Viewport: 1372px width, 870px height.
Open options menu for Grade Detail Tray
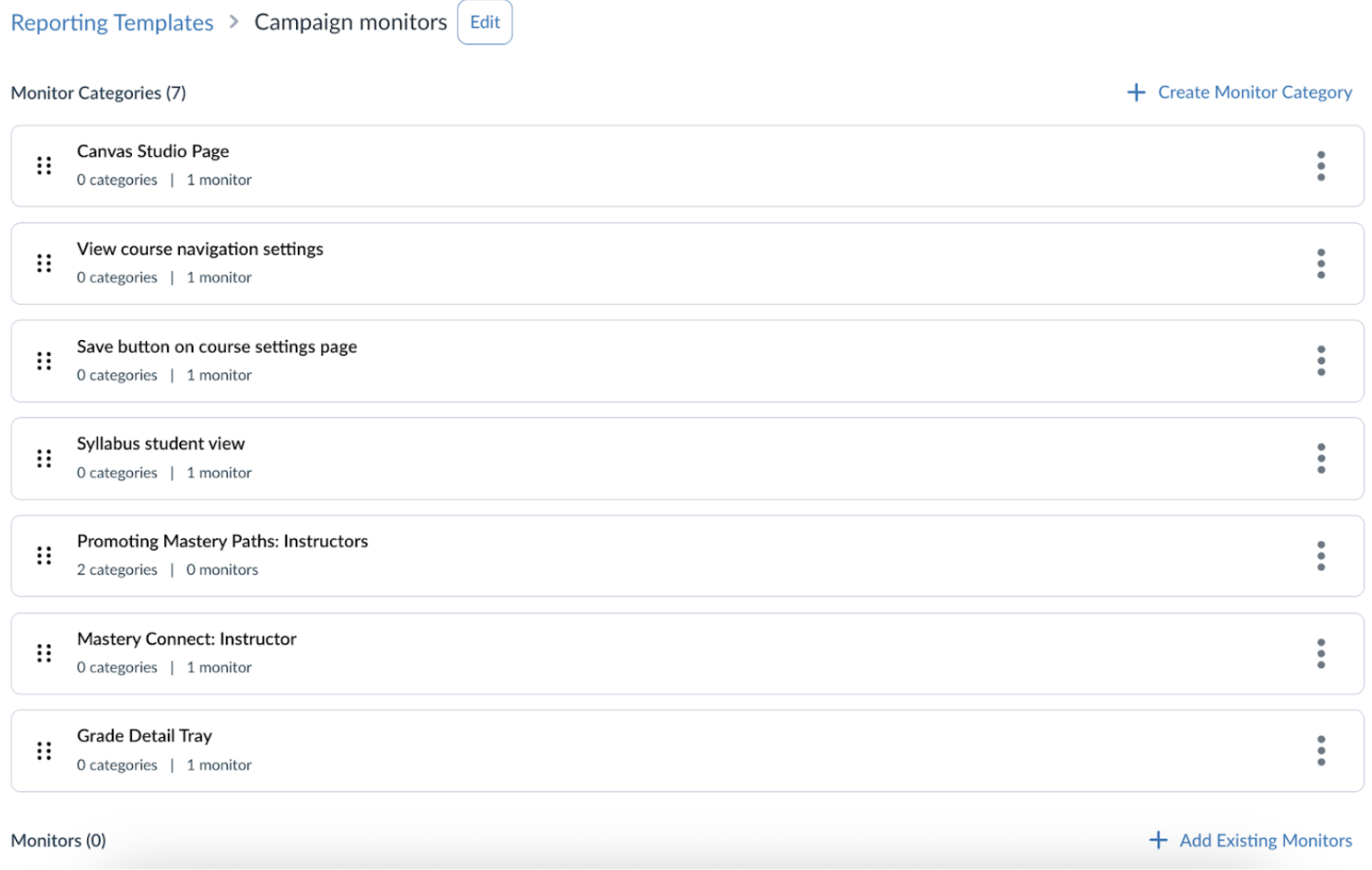pos(1321,751)
